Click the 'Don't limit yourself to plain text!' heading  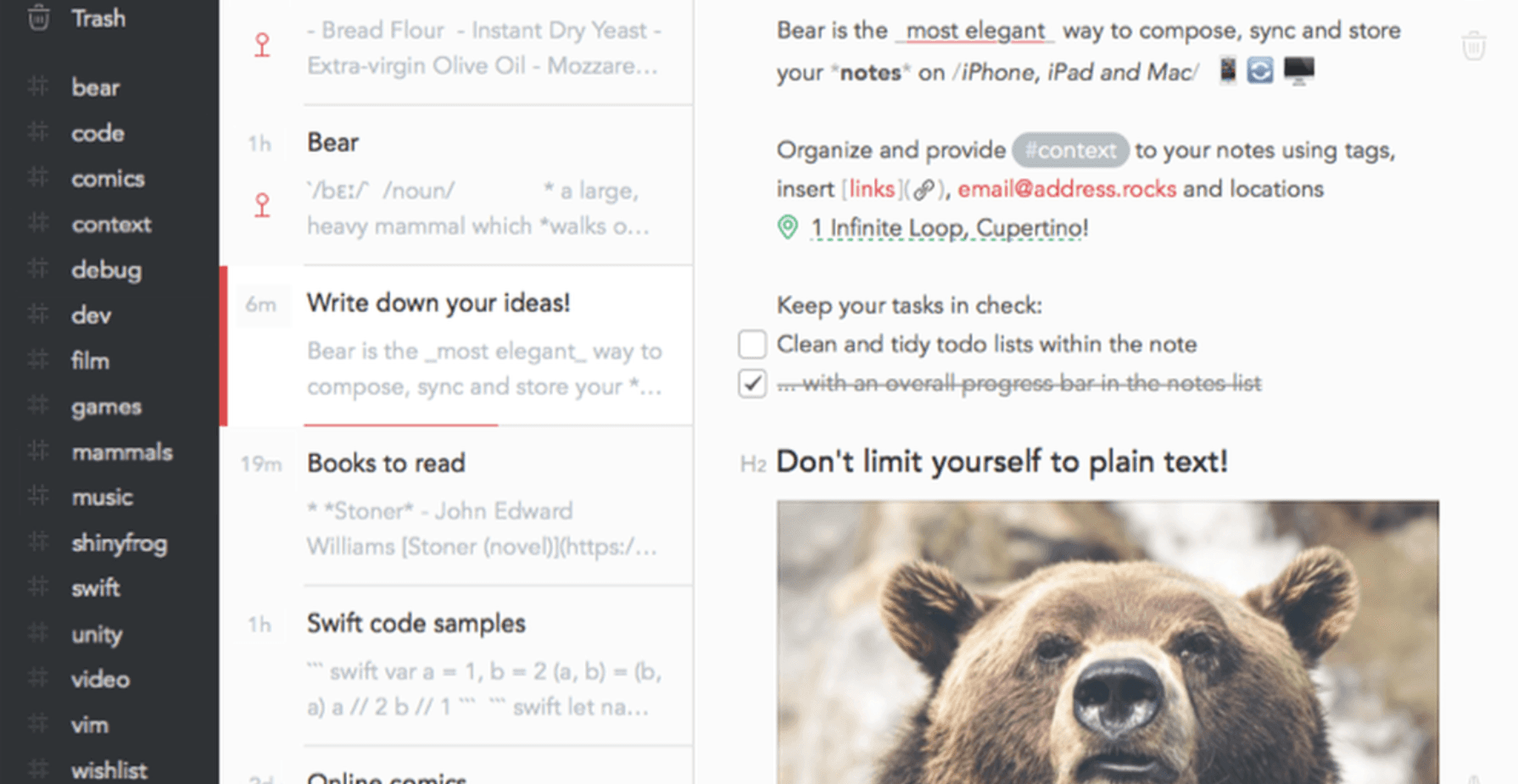pos(1002,462)
